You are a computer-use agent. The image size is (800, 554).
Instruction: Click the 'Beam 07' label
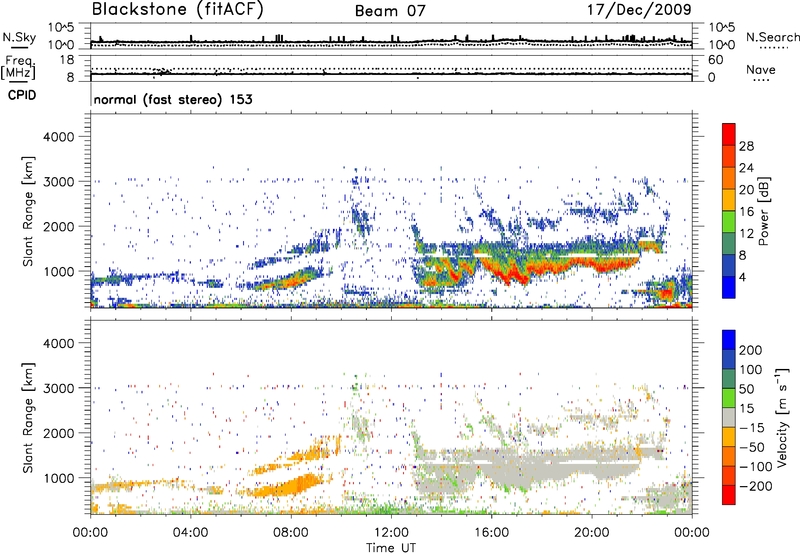tap(390, 11)
